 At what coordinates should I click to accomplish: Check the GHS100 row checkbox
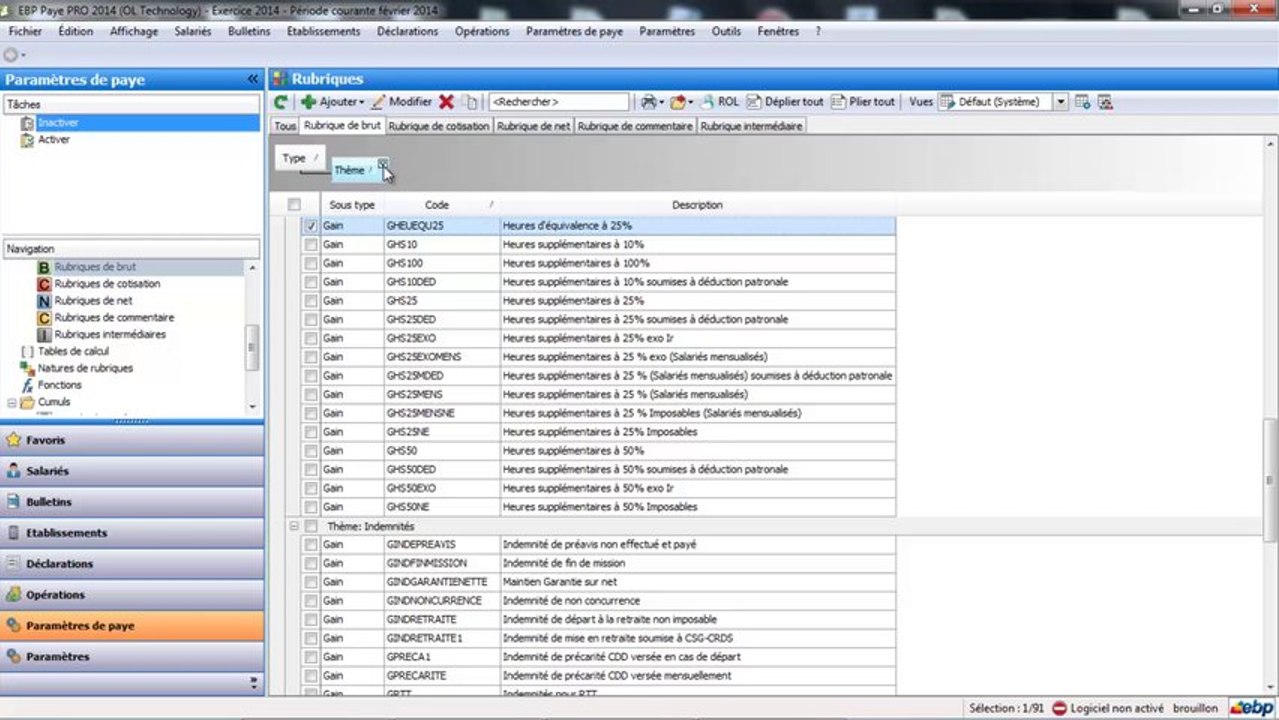[311, 264]
